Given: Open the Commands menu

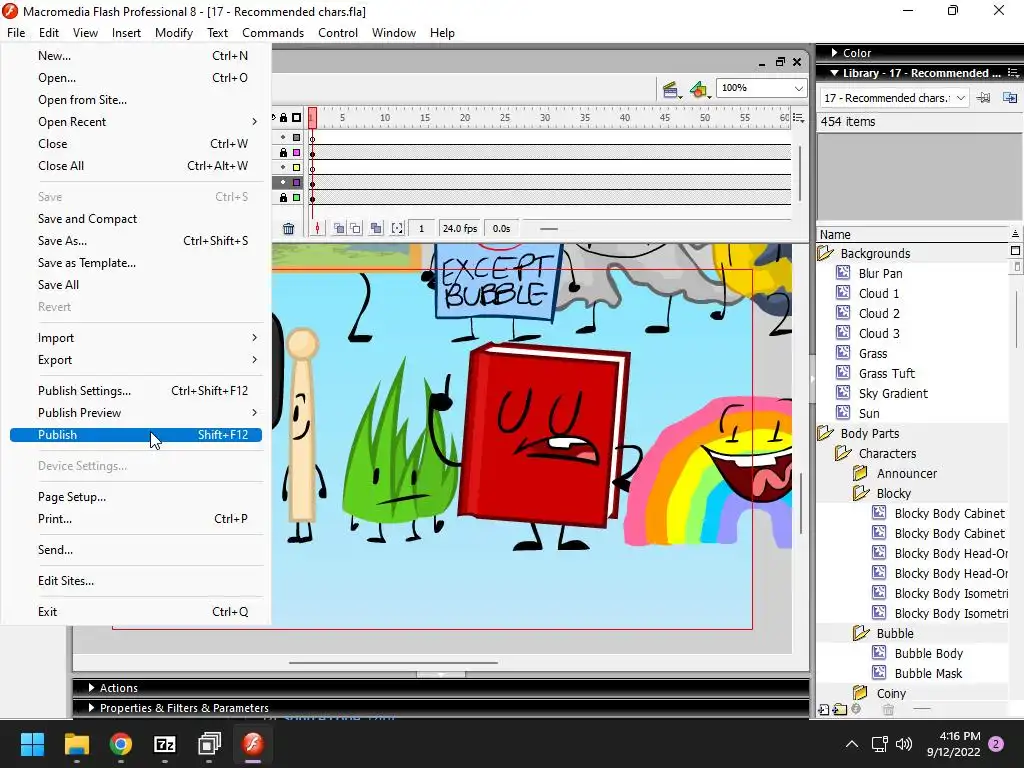Looking at the screenshot, I should click(273, 33).
